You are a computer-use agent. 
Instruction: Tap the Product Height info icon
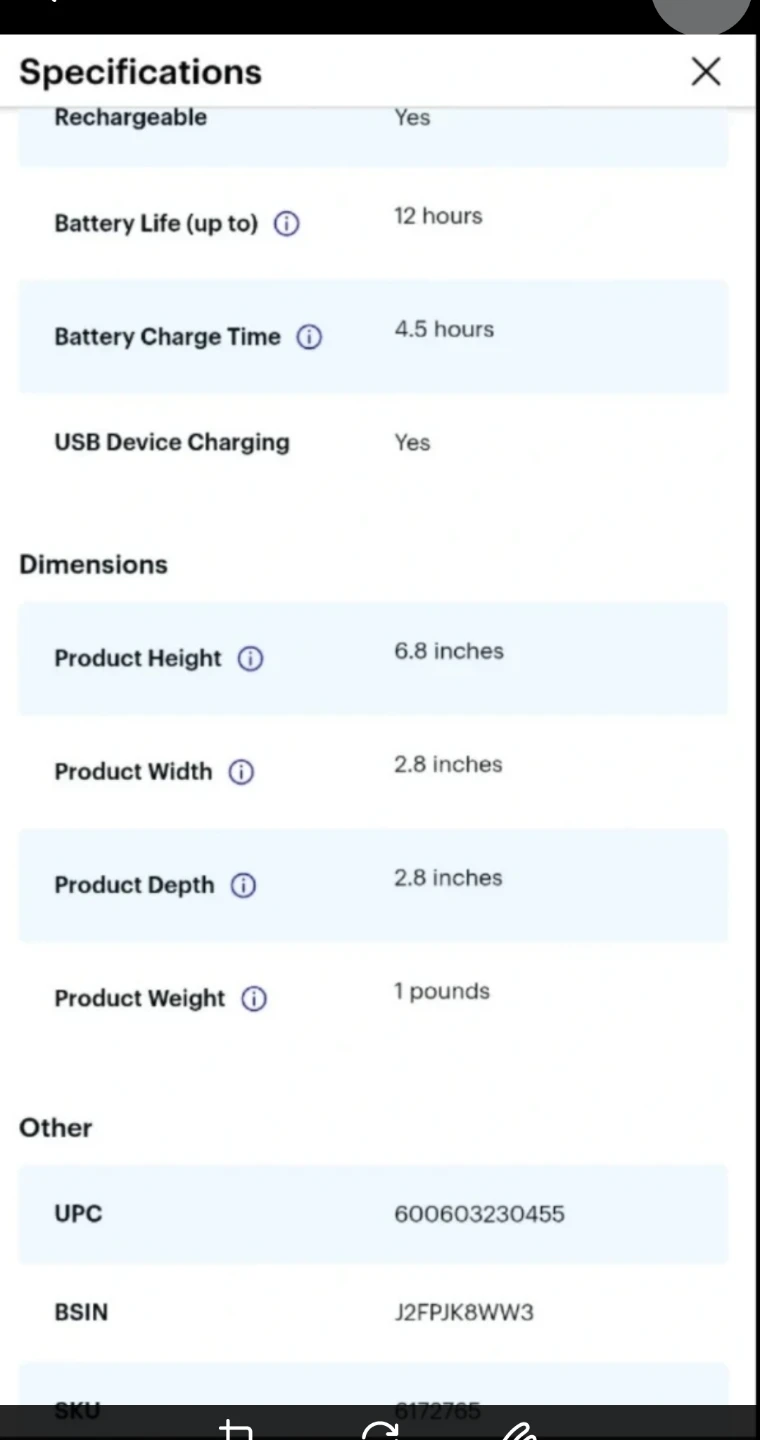(250, 659)
